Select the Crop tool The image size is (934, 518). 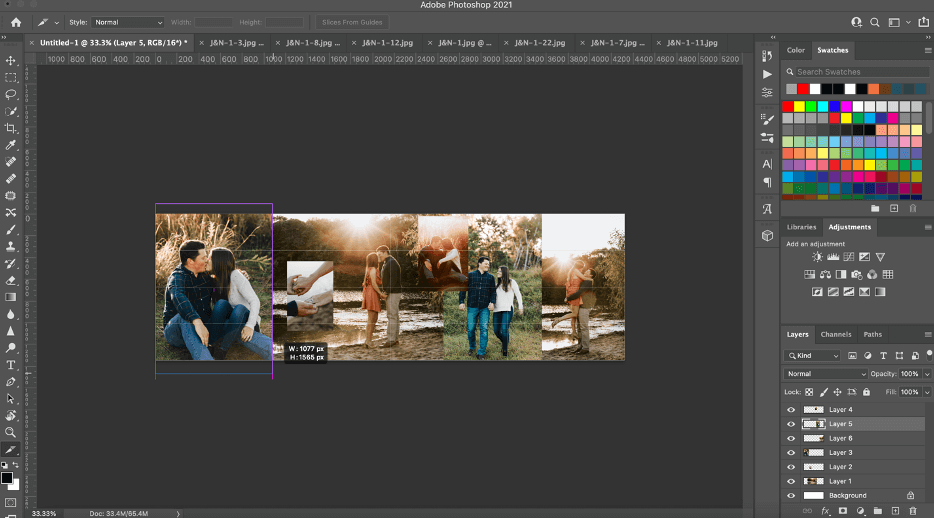pos(11,128)
